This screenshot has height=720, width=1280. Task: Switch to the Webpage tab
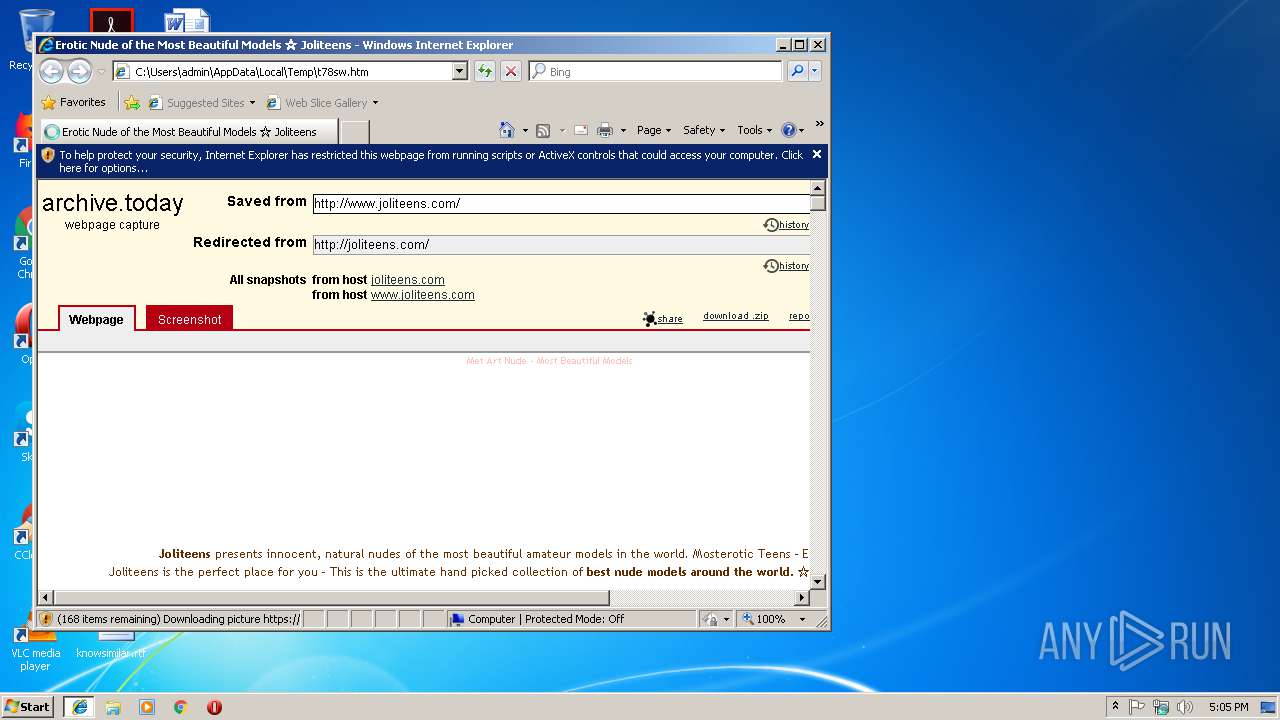[x=96, y=319]
